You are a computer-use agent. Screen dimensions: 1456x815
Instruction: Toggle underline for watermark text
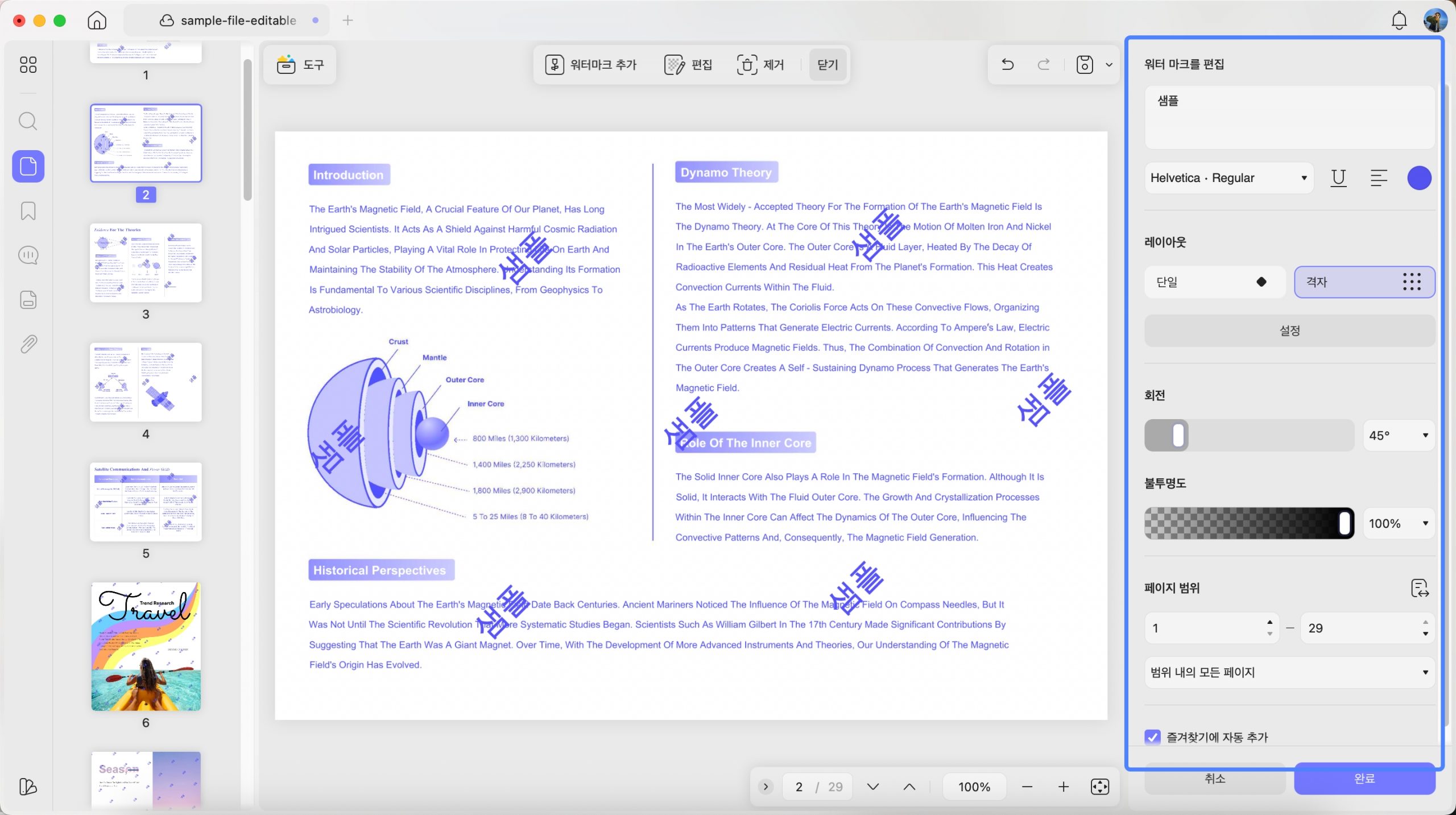pos(1338,178)
